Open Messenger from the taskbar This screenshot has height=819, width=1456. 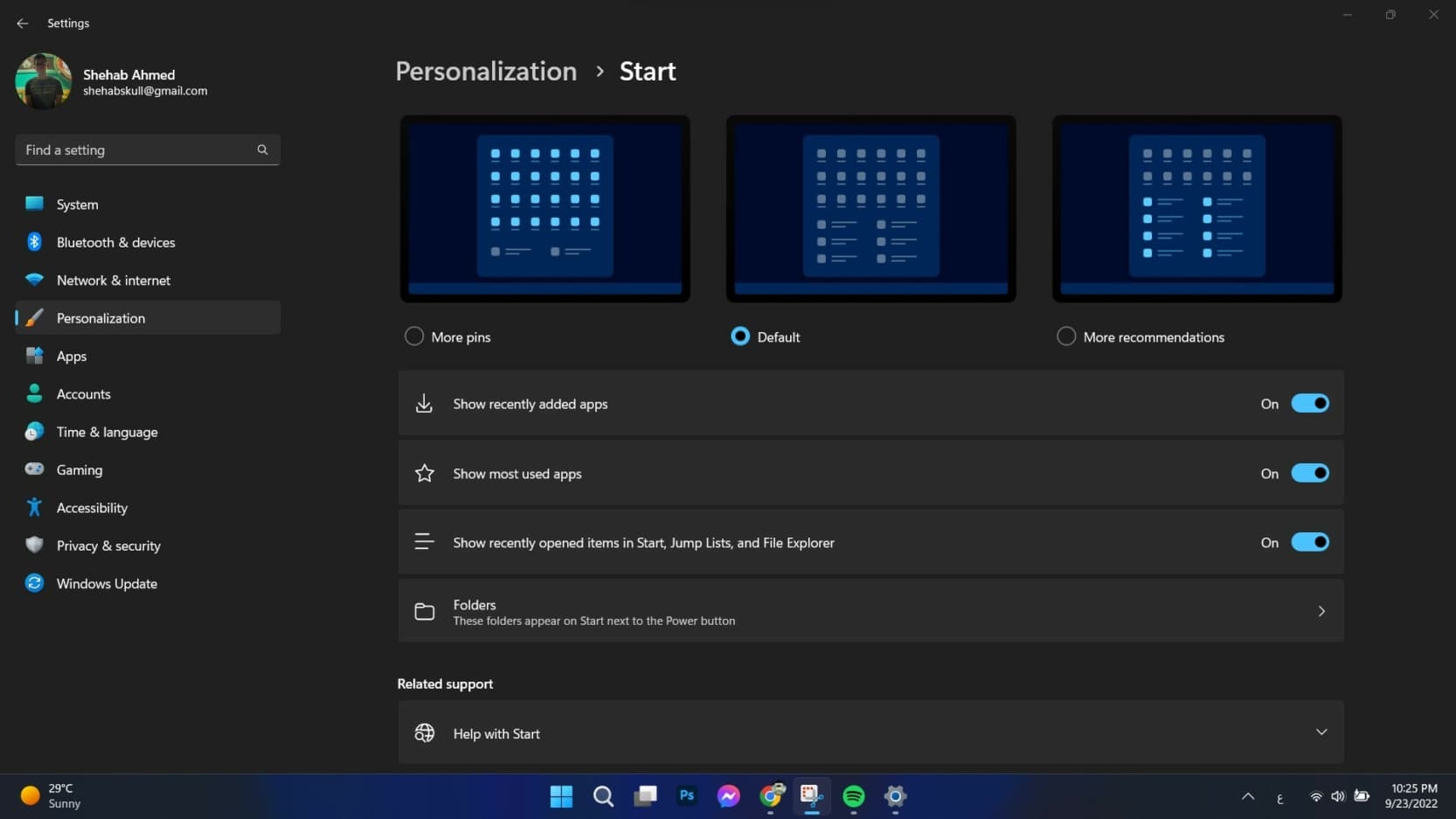[728, 796]
